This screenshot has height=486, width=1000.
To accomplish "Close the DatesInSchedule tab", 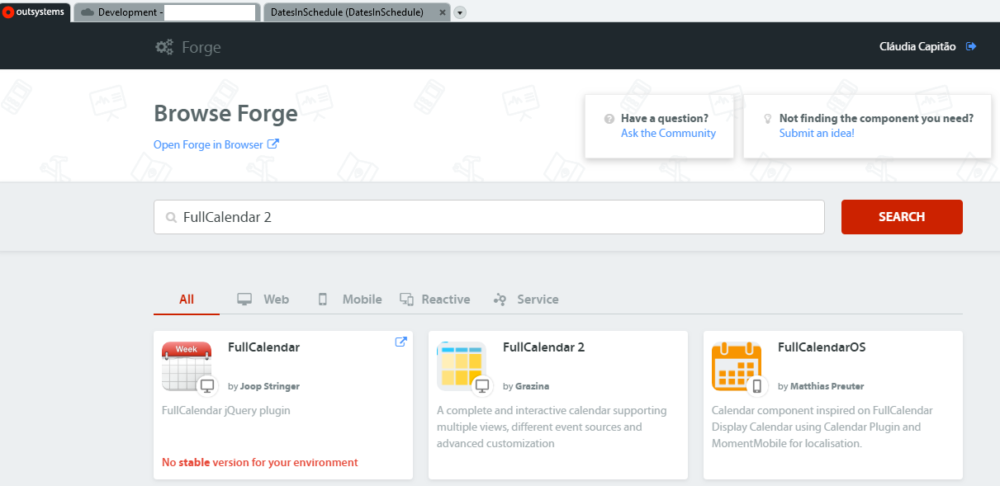I will (x=443, y=13).
